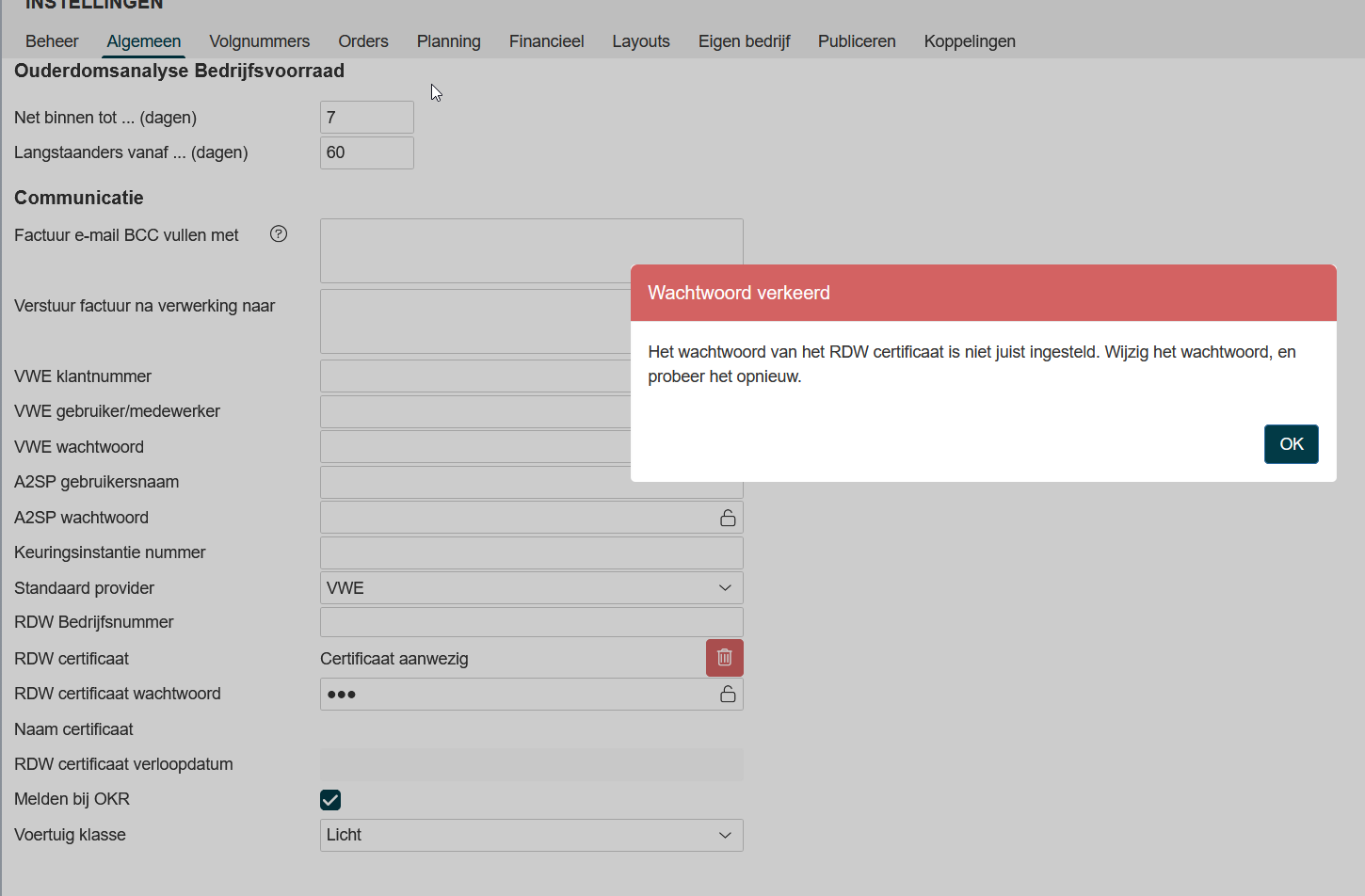This screenshot has width=1365, height=896.
Task: Open the Publiceren tab
Action: (856, 41)
